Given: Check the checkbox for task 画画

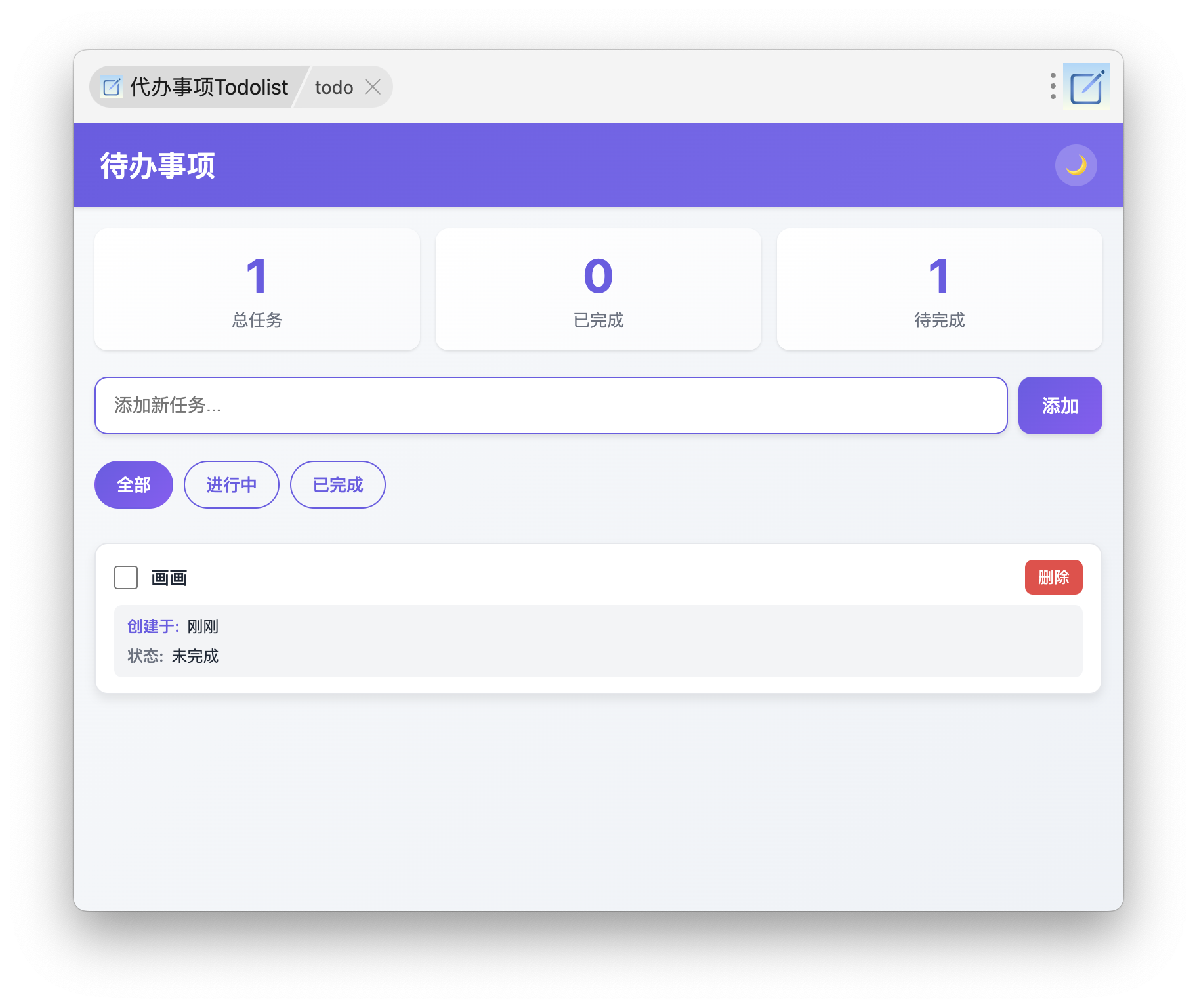Looking at the screenshot, I should [126, 577].
